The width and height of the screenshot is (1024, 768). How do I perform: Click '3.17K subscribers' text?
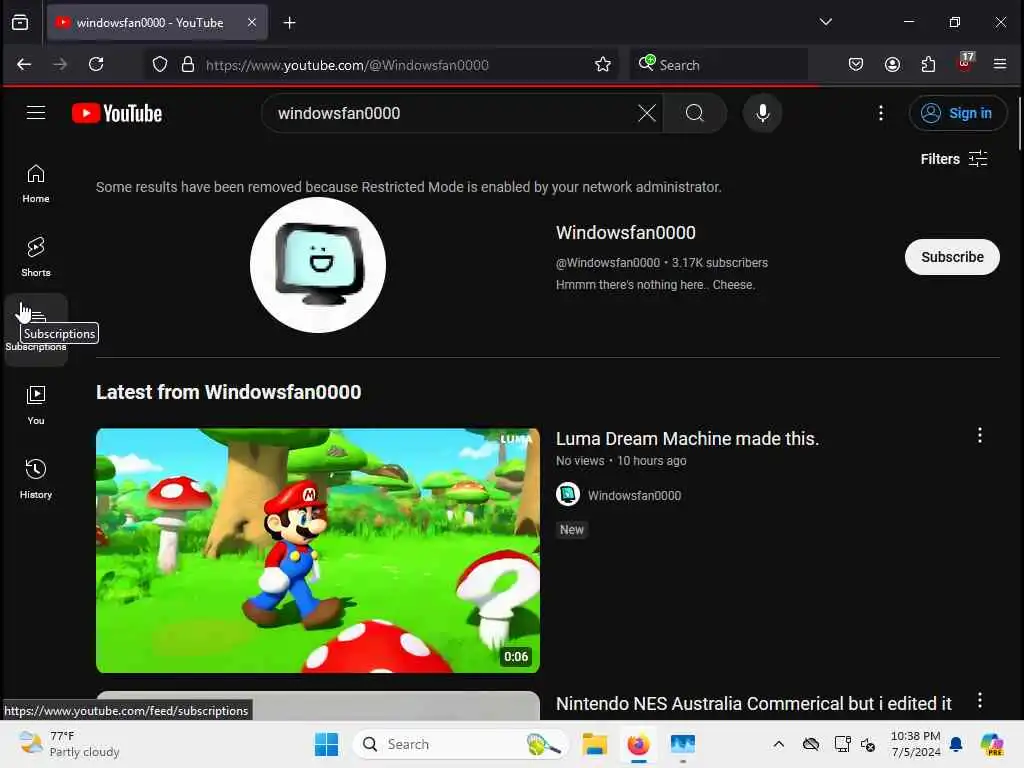720,263
